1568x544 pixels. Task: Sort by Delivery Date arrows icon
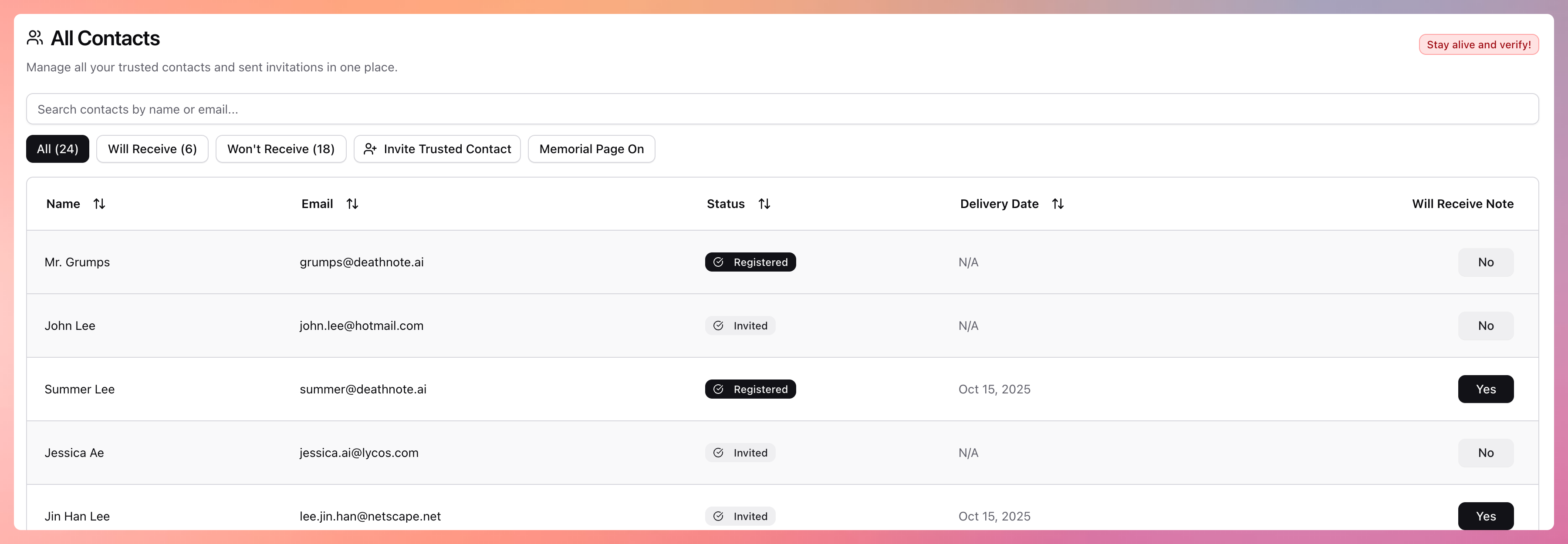pyautogui.click(x=1057, y=204)
